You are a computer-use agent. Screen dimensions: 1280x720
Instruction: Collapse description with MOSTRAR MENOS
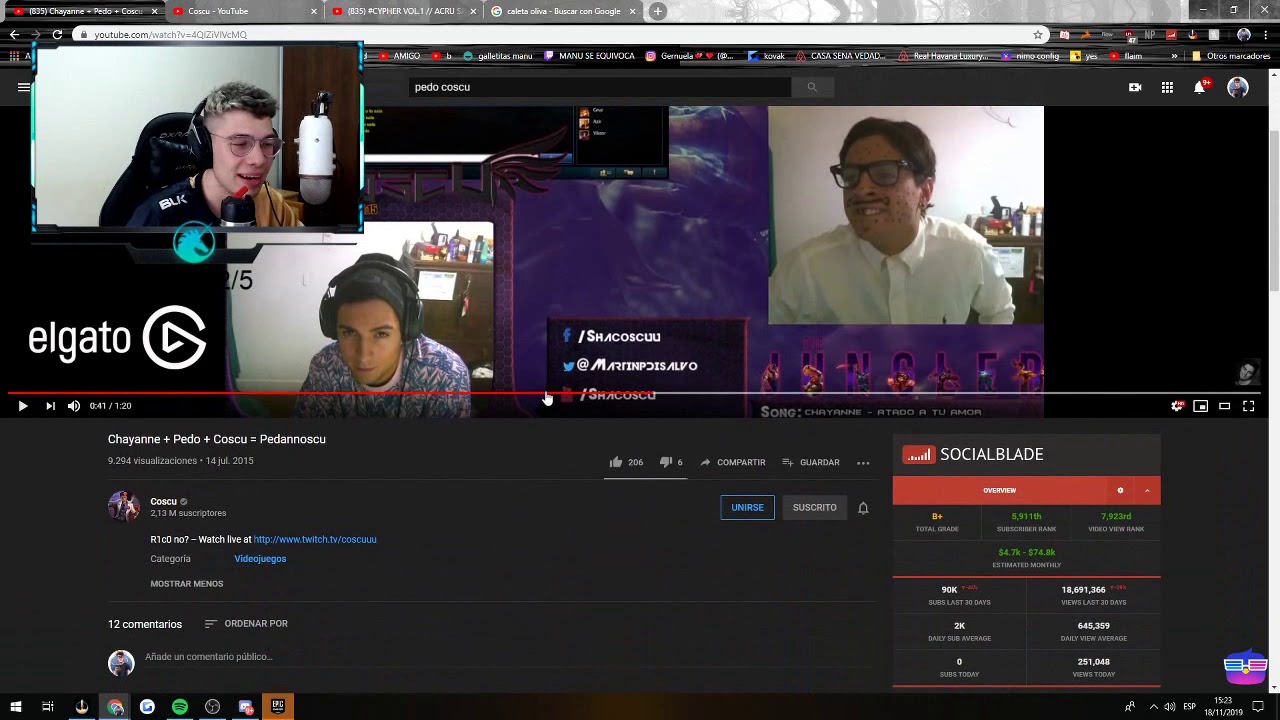click(x=187, y=584)
